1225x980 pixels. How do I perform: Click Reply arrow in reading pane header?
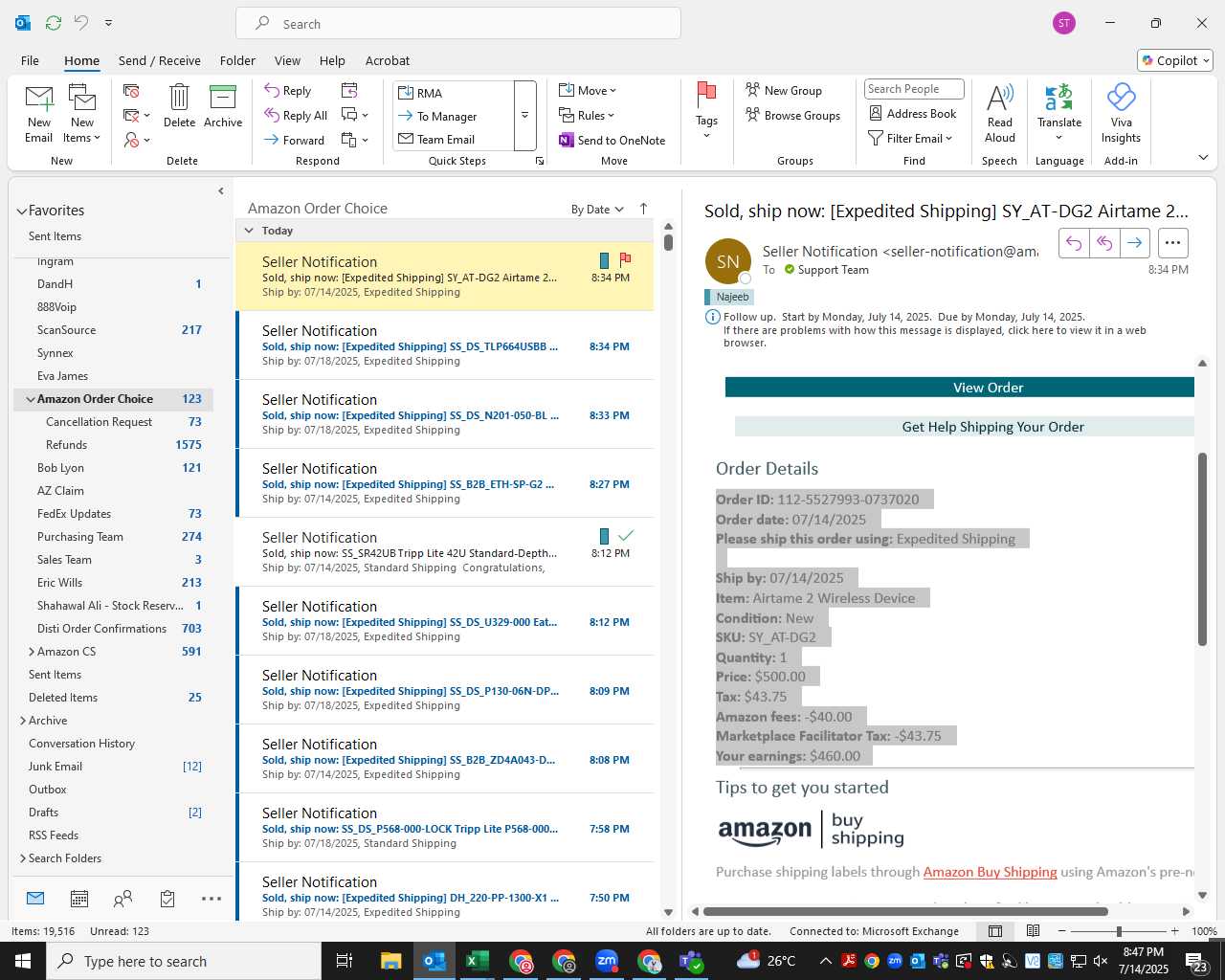1074,243
